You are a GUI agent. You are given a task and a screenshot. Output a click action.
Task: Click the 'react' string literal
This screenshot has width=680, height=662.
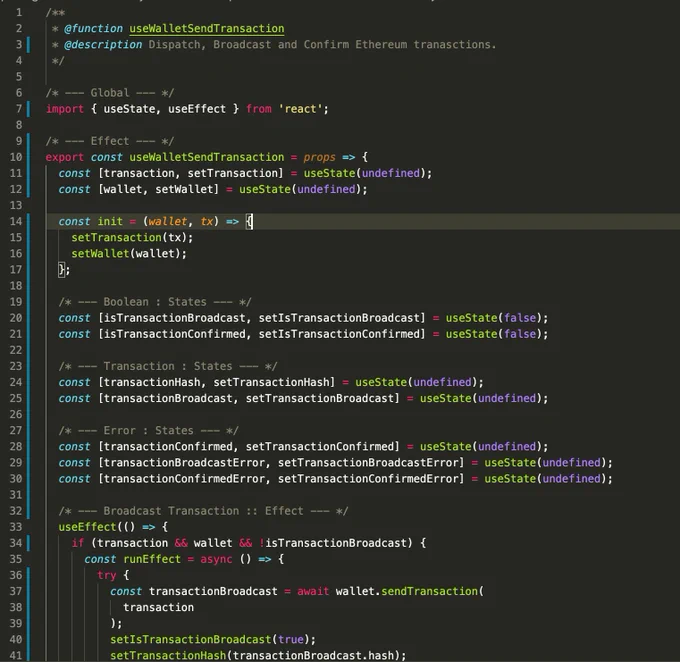point(300,109)
